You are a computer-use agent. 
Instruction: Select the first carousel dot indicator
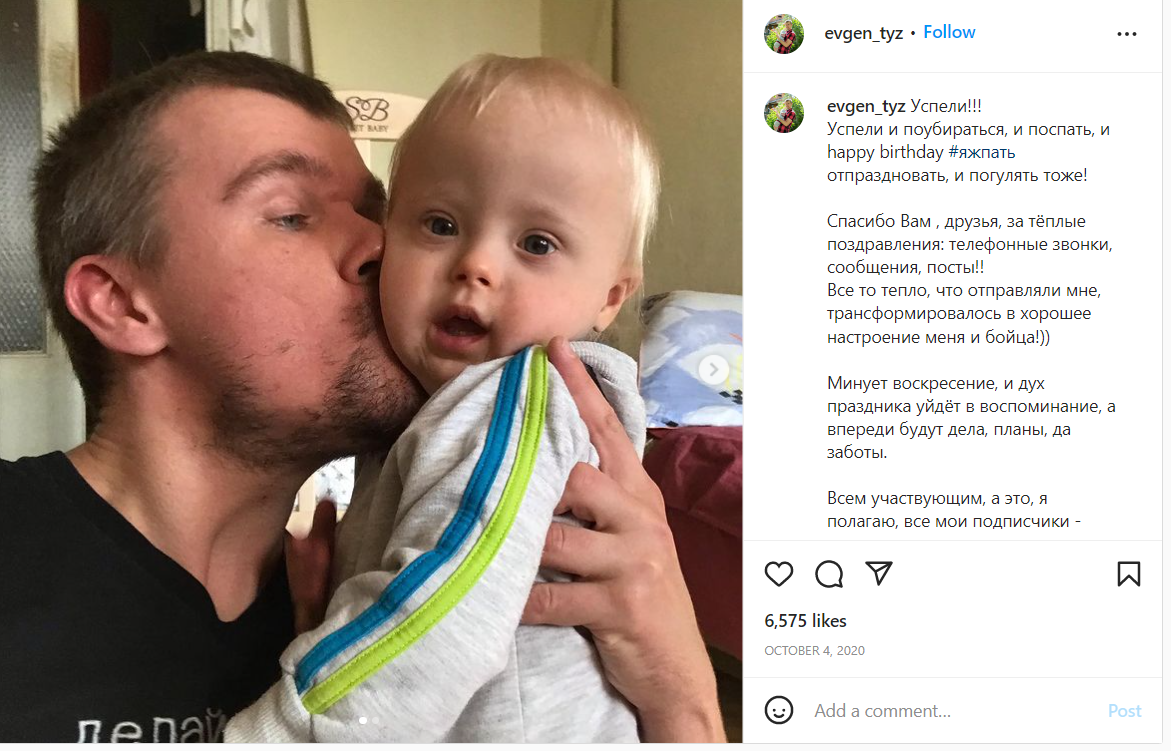coord(363,720)
